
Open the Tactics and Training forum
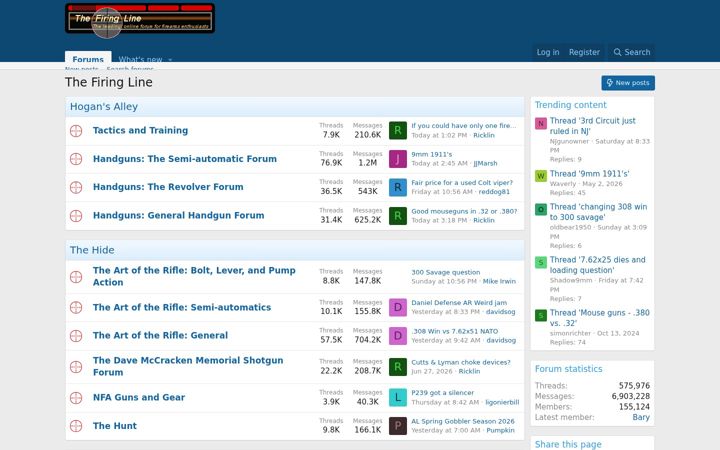[140, 130]
